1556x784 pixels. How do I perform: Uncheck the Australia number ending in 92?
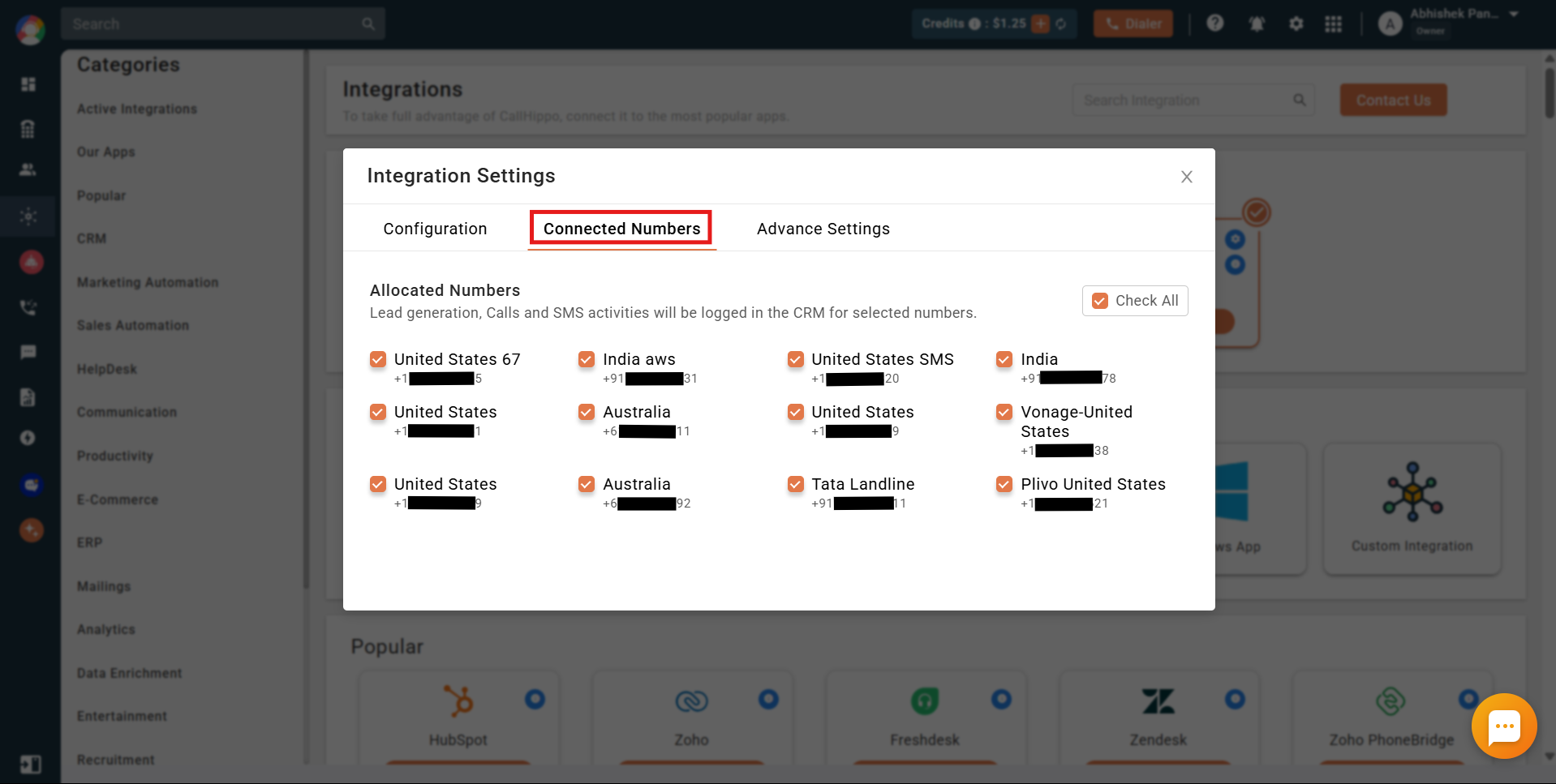coord(587,484)
